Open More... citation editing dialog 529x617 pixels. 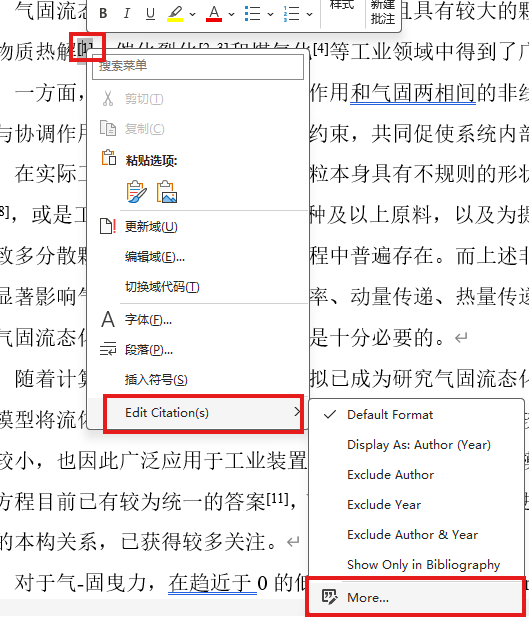[x=416, y=597]
